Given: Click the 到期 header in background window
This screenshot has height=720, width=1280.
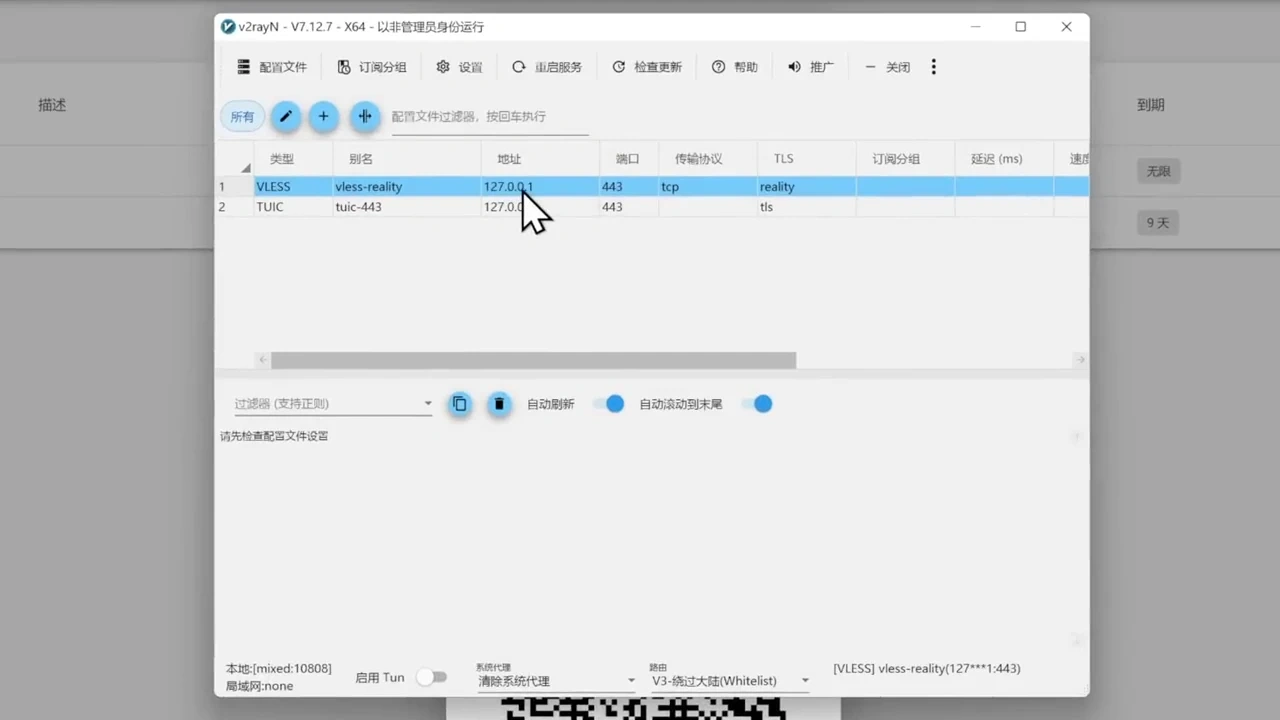Looking at the screenshot, I should [x=1151, y=105].
